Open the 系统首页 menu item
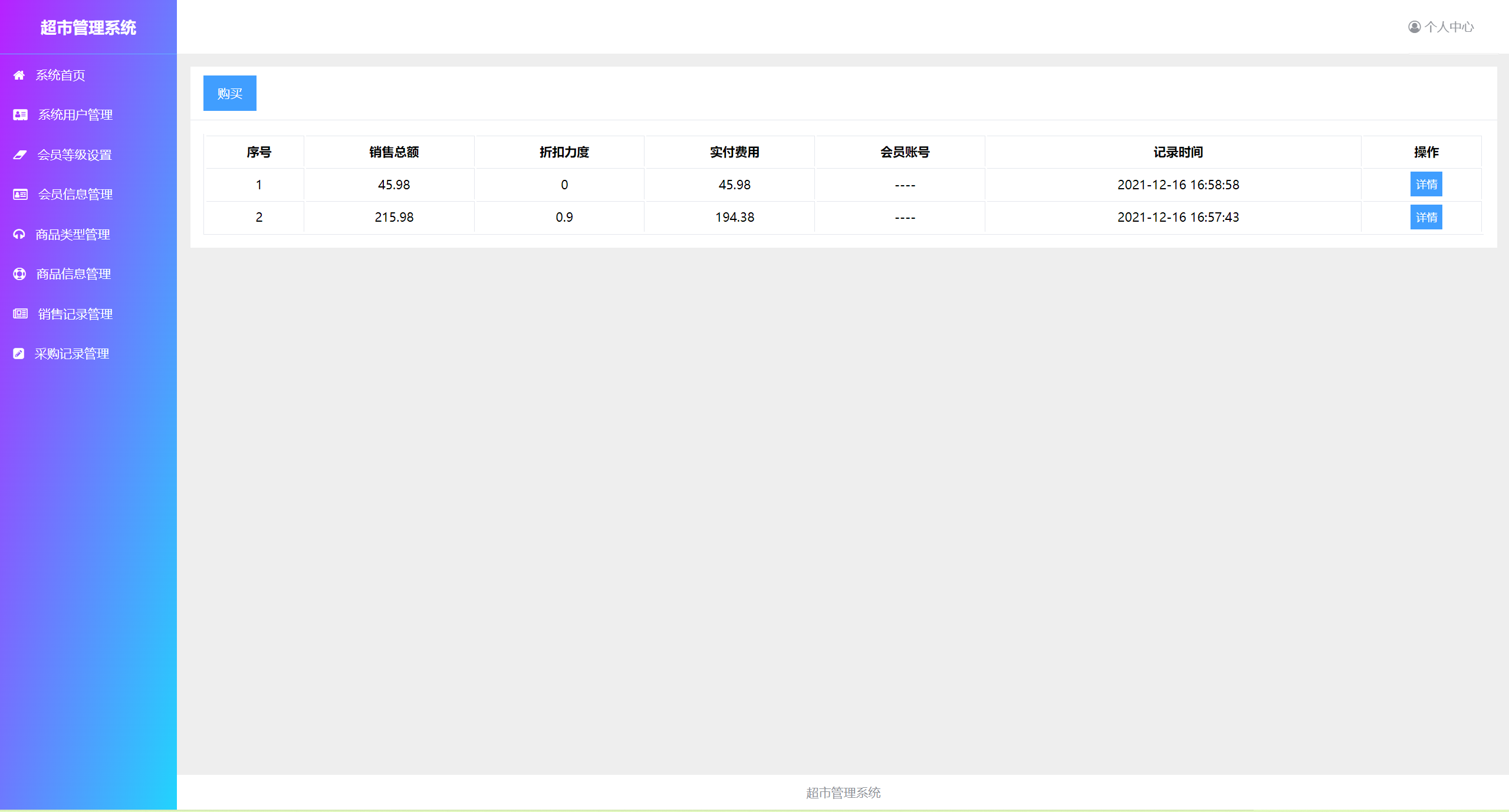 click(x=60, y=75)
